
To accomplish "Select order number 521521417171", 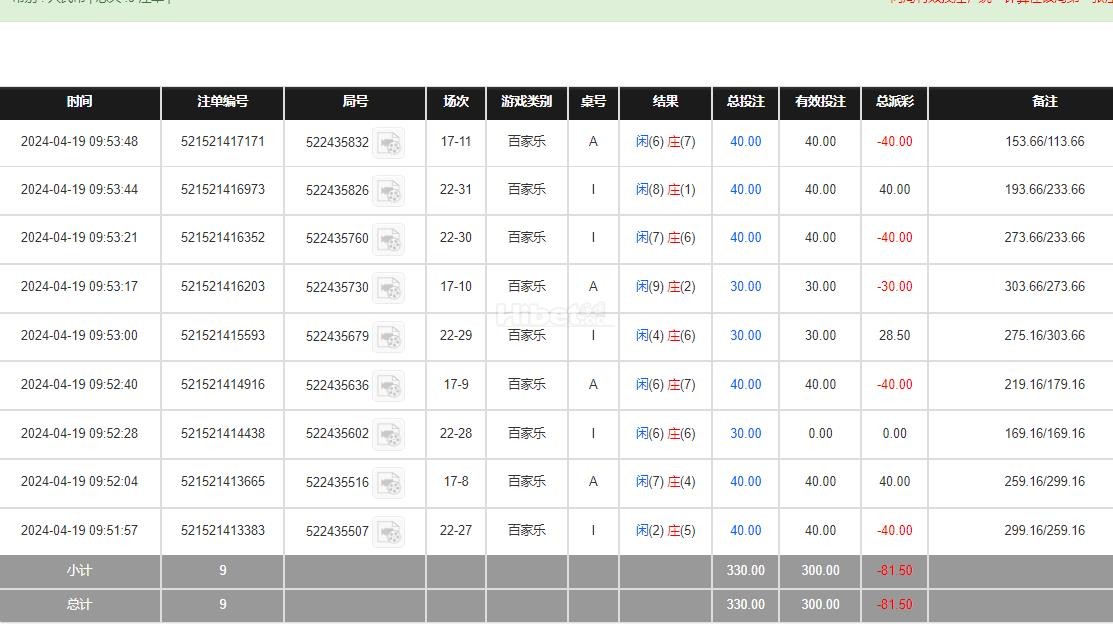I will [x=223, y=141].
